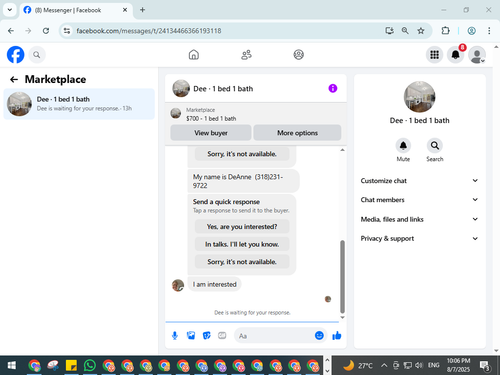
Task: Send a thumbs up like
Action: 337,336
